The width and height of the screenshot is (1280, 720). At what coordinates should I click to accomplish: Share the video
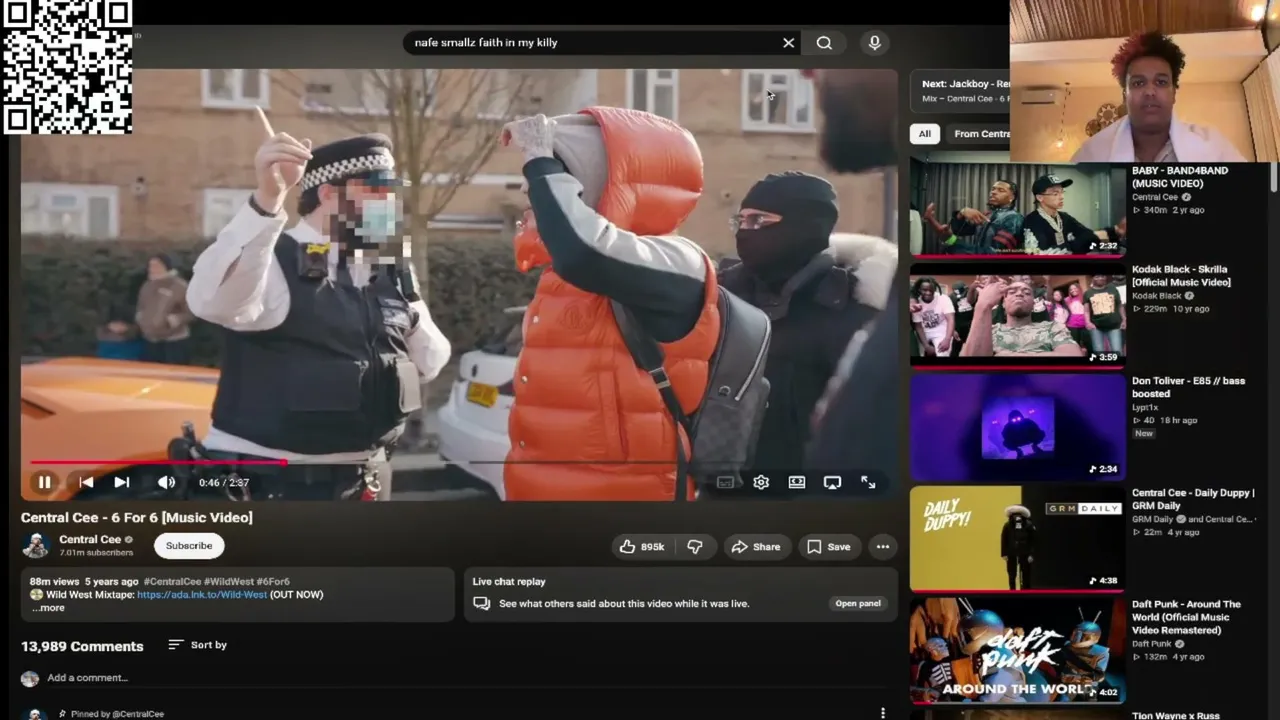point(756,547)
